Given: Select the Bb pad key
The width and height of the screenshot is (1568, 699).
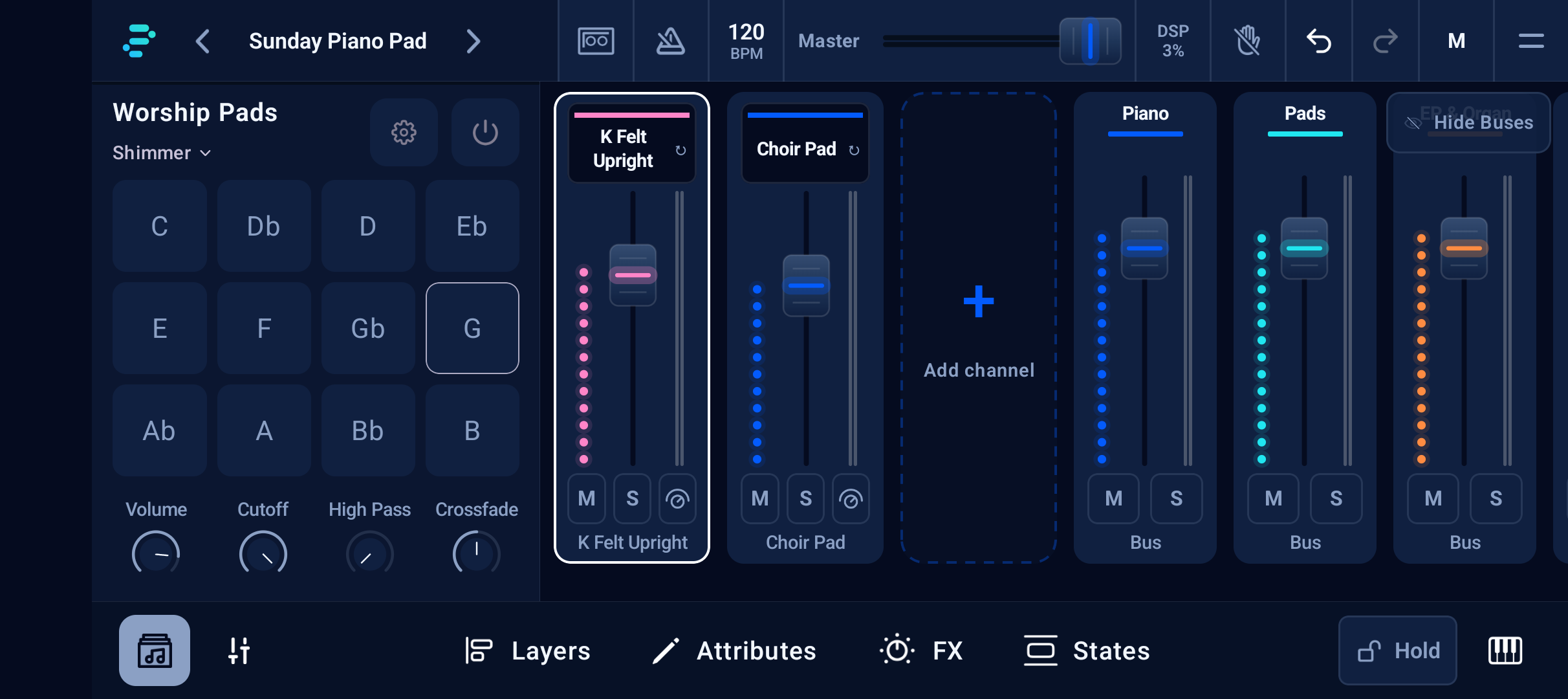Looking at the screenshot, I should 368,430.
